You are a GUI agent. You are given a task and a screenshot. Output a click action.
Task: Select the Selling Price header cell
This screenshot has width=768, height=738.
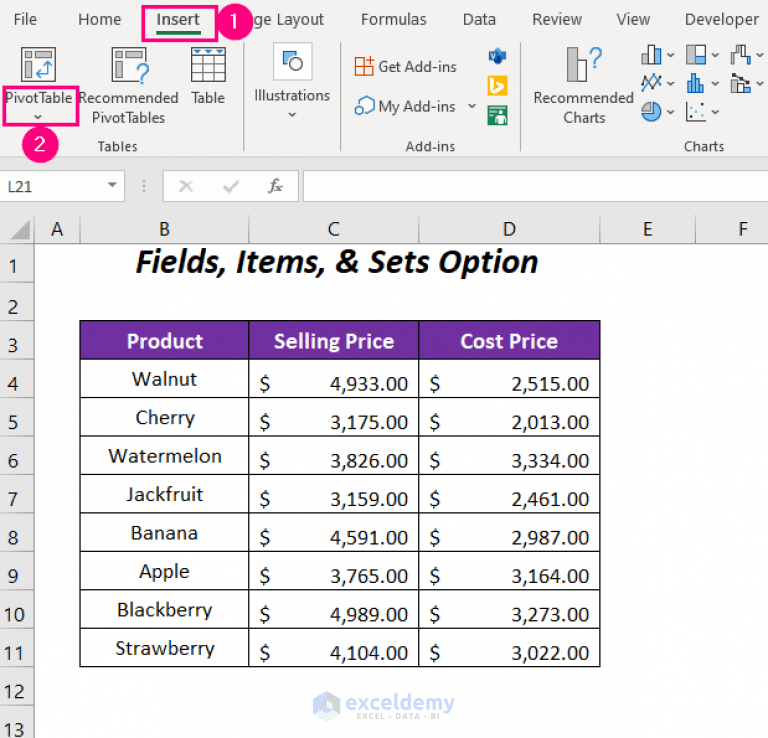[334, 341]
